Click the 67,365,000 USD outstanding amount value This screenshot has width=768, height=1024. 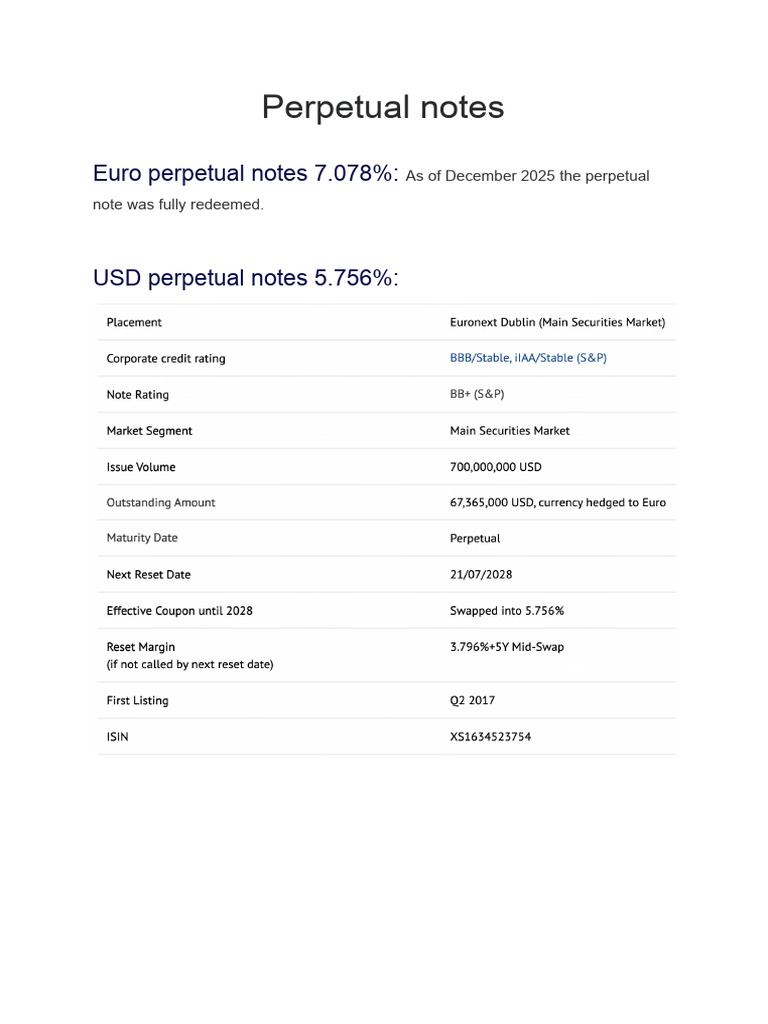(x=557, y=502)
